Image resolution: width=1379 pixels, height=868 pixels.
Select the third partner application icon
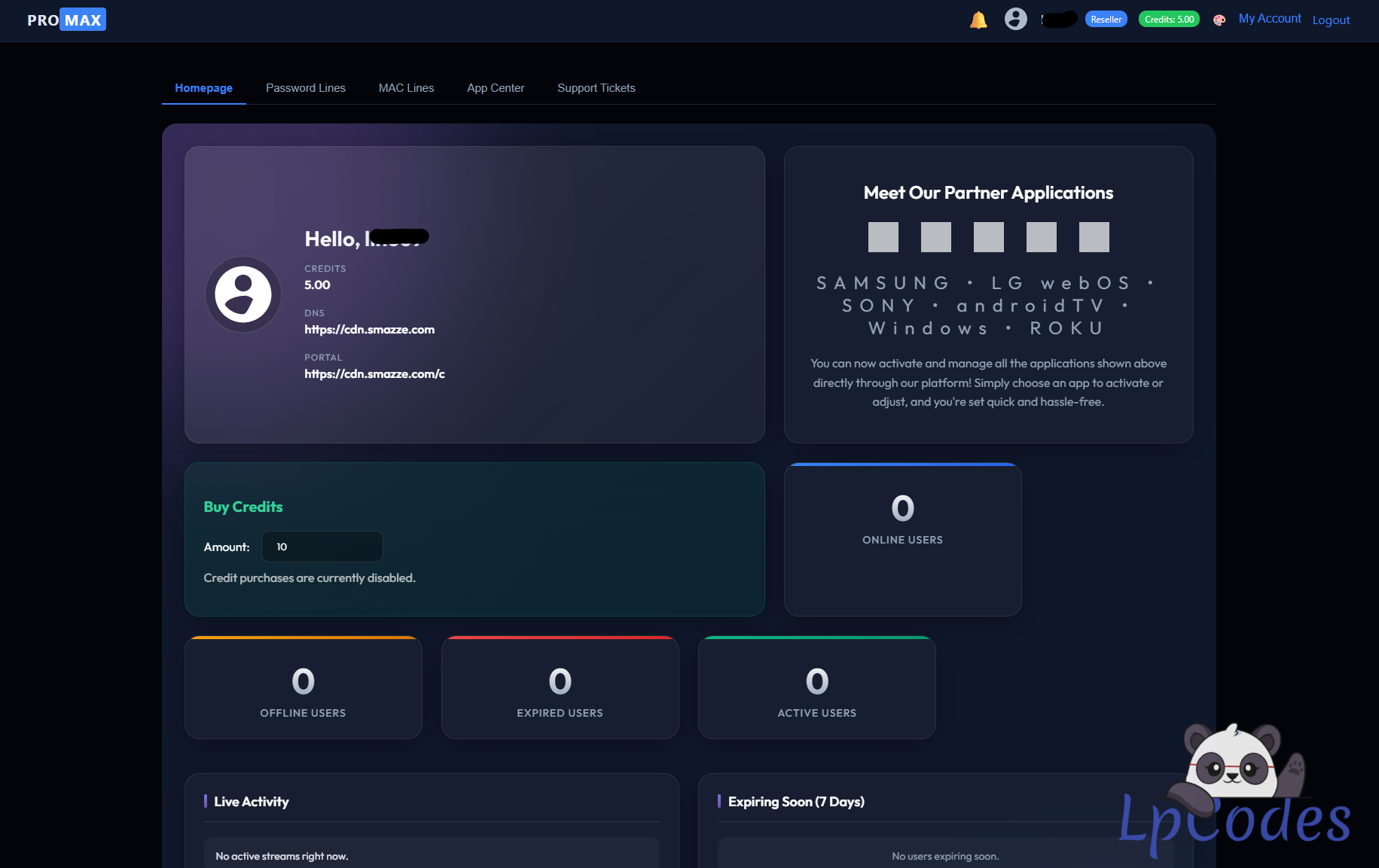point(988,237)
